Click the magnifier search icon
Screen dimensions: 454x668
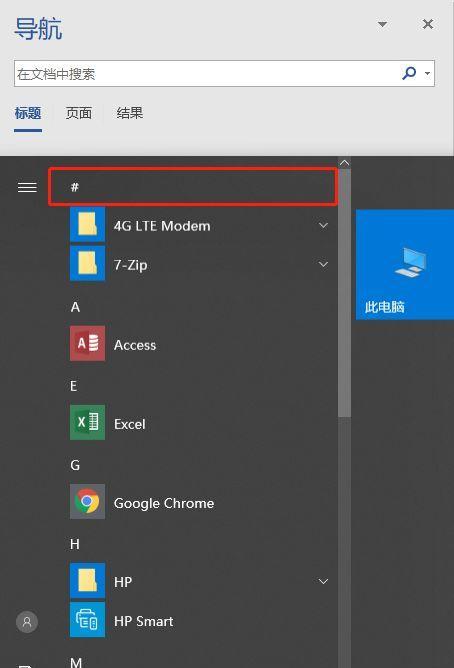409,73
